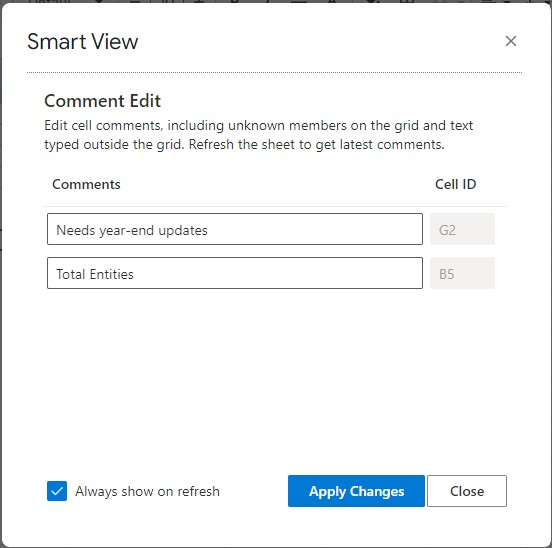
Task: Click Apply Changes button
Action: (356, 491)
